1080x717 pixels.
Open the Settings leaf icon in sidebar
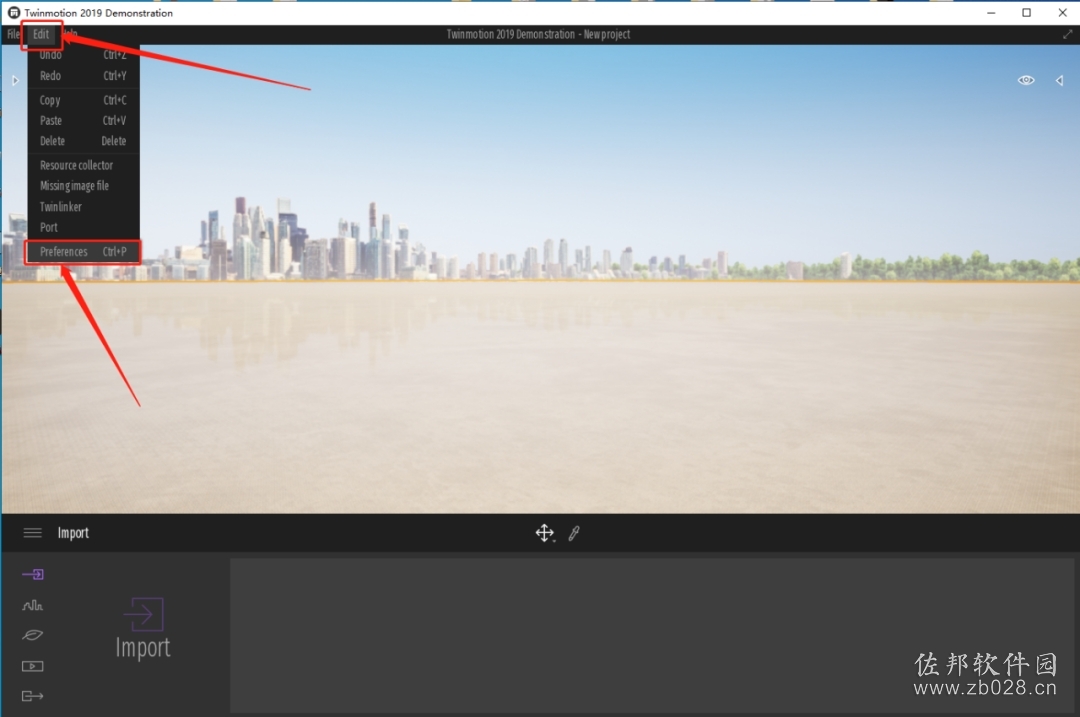(32, 635)
